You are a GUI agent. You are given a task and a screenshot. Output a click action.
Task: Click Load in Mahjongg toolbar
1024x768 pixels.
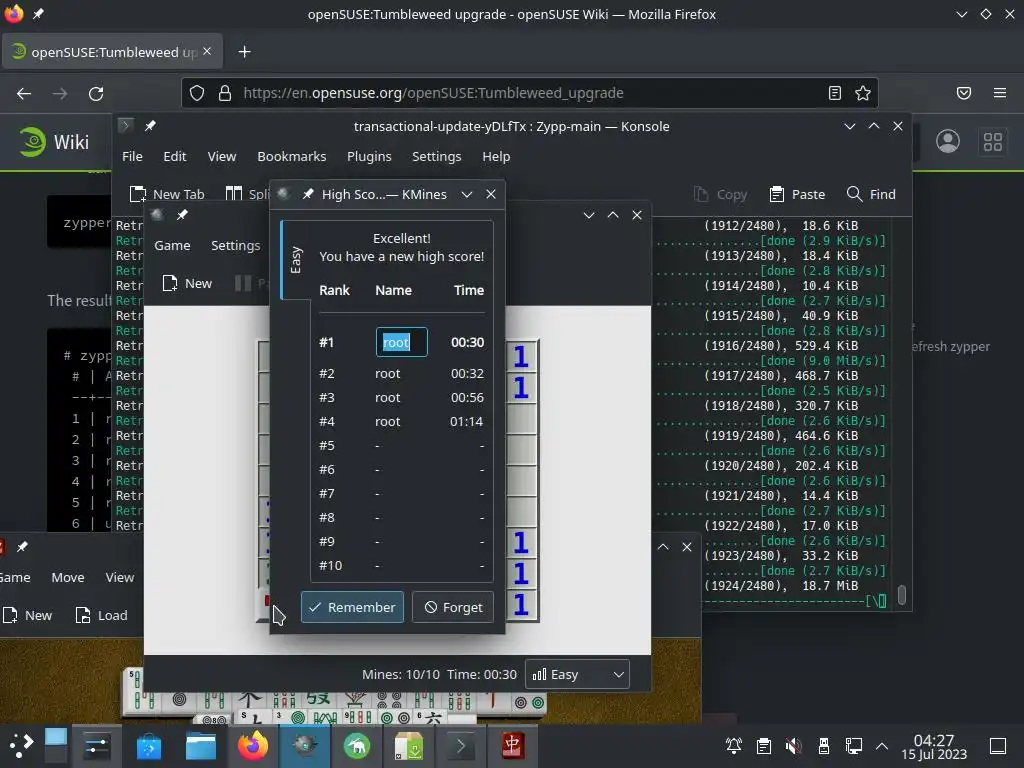click(x=101, y=615)
